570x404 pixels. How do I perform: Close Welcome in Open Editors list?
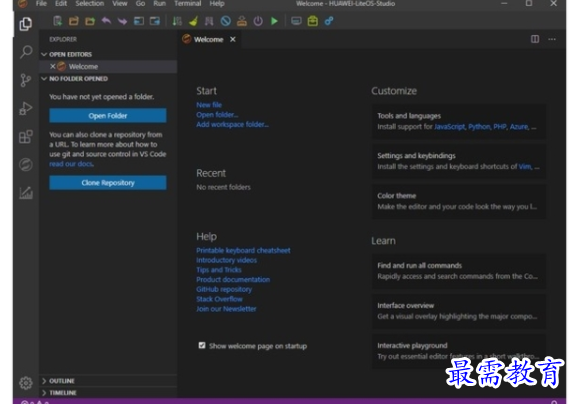pyautogui.click(x=53, y=66)
